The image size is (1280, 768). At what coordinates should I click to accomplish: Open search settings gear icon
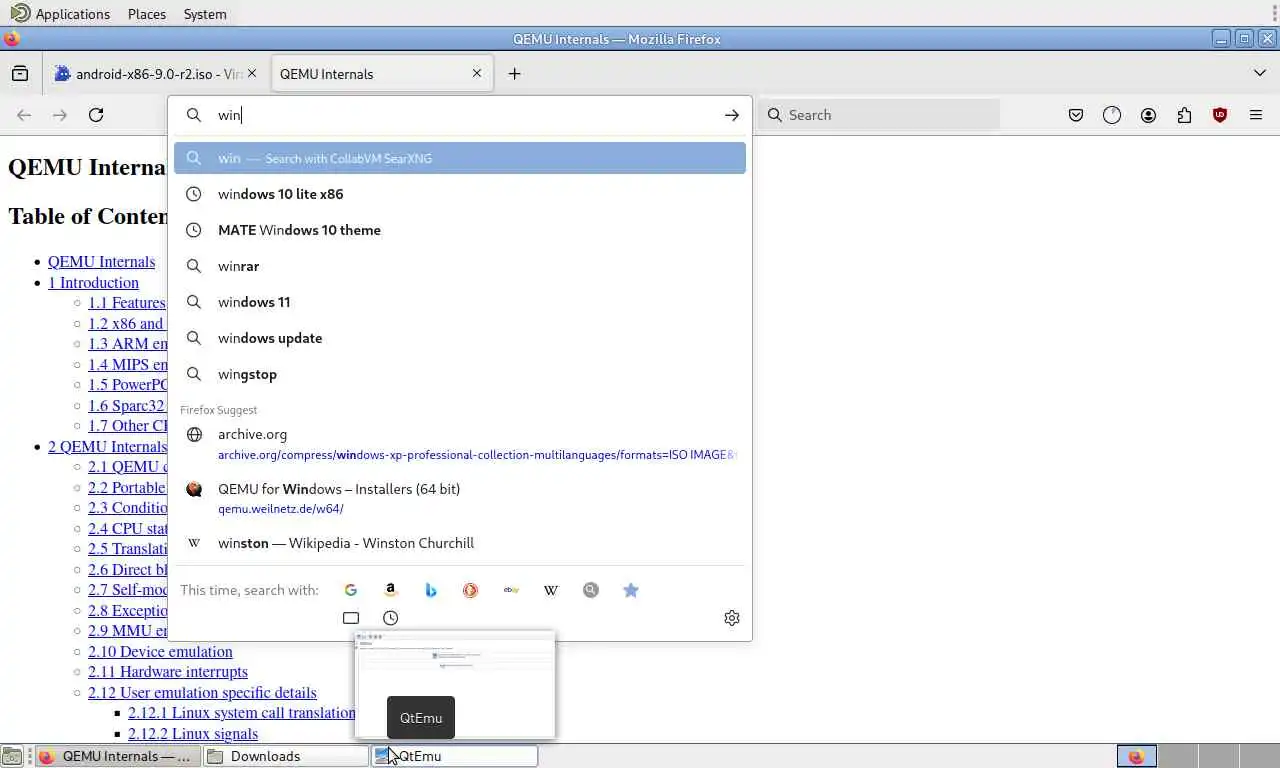coord(732,618)
